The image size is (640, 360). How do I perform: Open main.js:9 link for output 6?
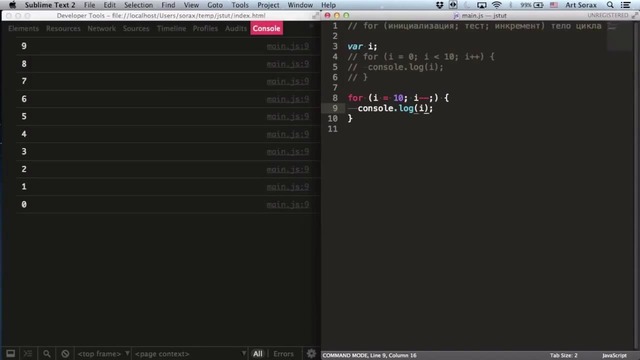288,99
